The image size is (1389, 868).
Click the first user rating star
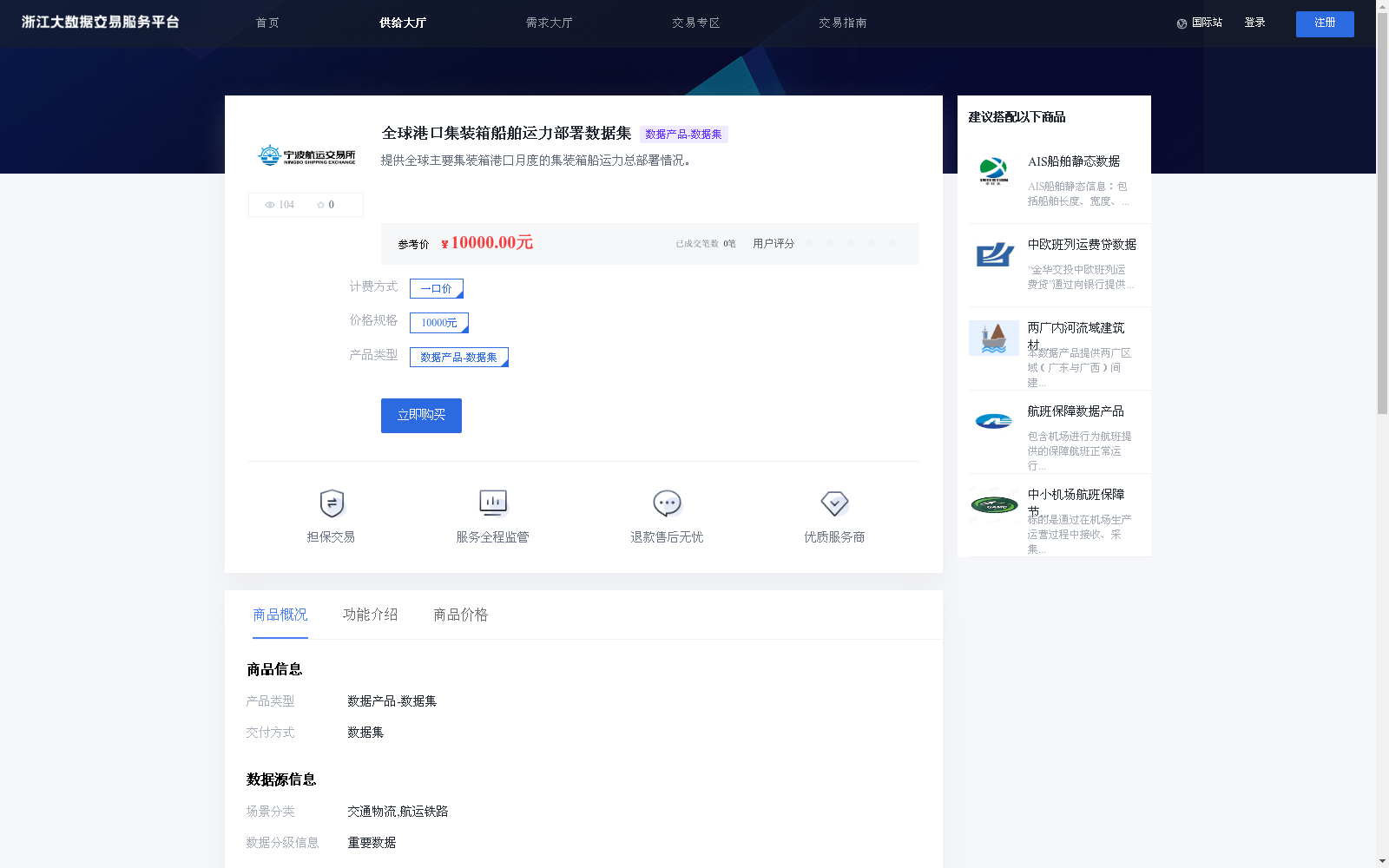tap(809, 243)
